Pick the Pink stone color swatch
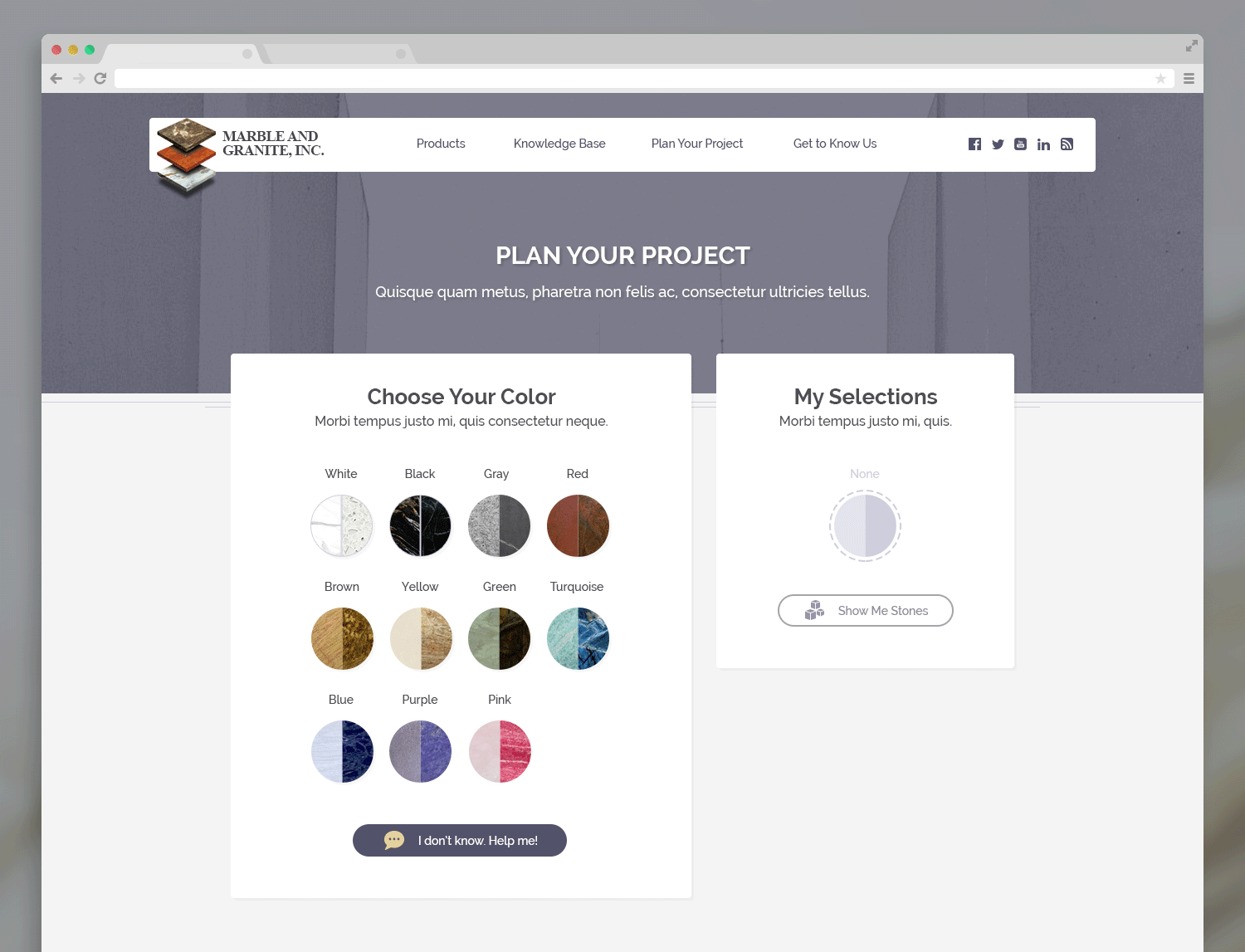1245x952 pixels. coord(500,751)
